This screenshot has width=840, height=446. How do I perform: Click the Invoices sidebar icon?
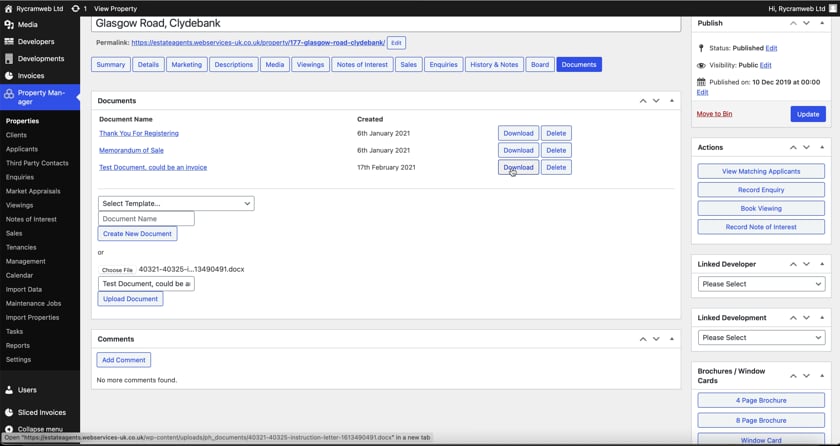click(9, 76)
